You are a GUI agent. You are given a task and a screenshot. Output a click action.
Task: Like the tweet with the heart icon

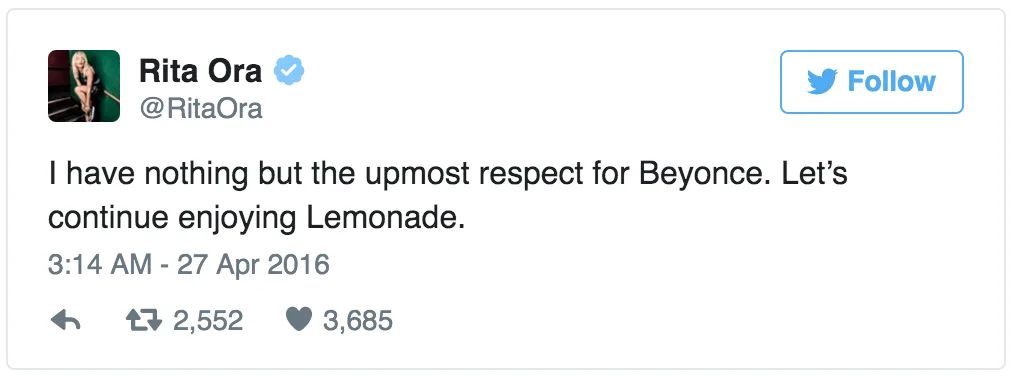[299, 320]
